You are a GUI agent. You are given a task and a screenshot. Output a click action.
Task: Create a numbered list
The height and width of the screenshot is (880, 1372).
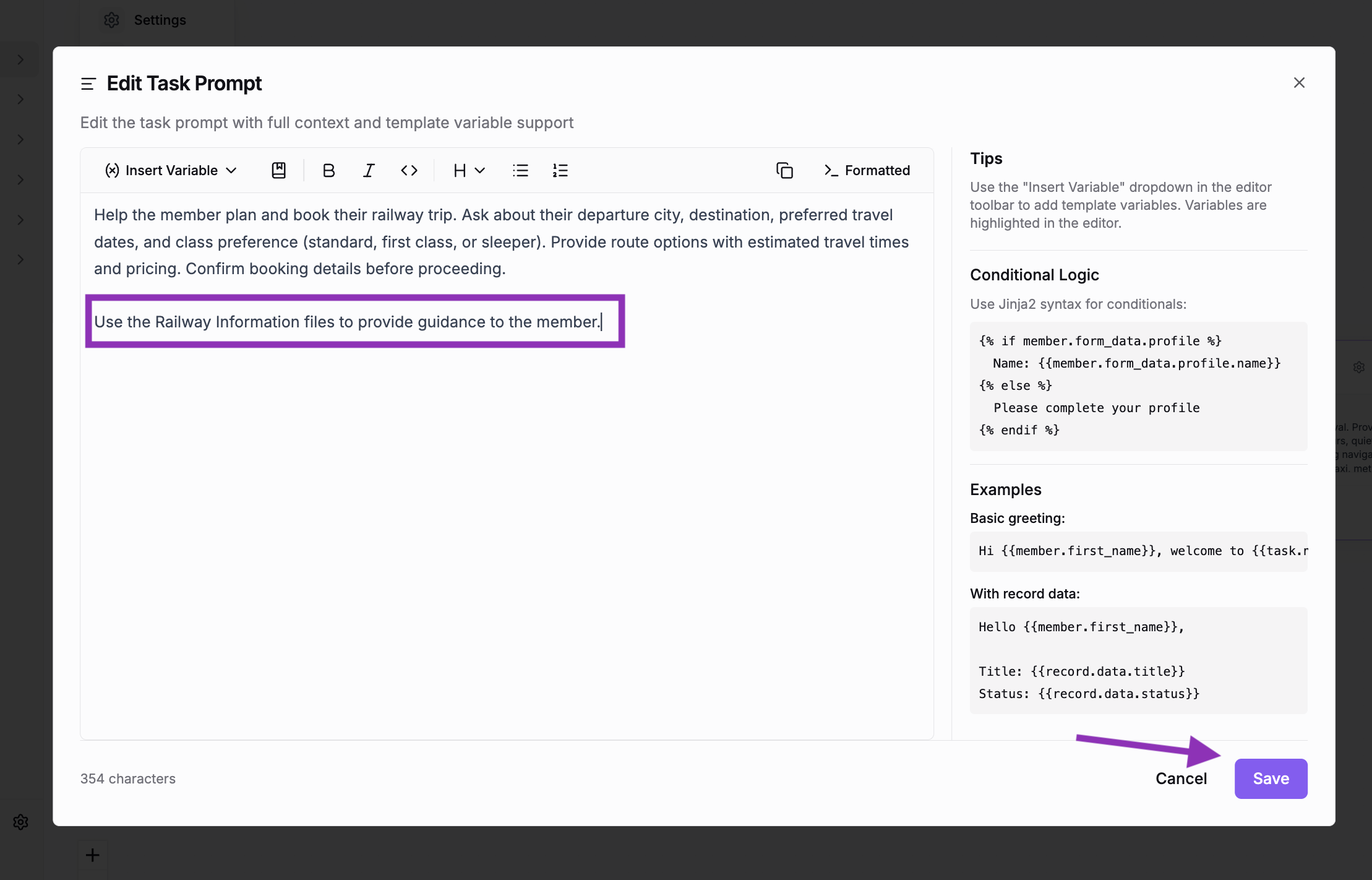pyautogui.click(x=559, y=170)
